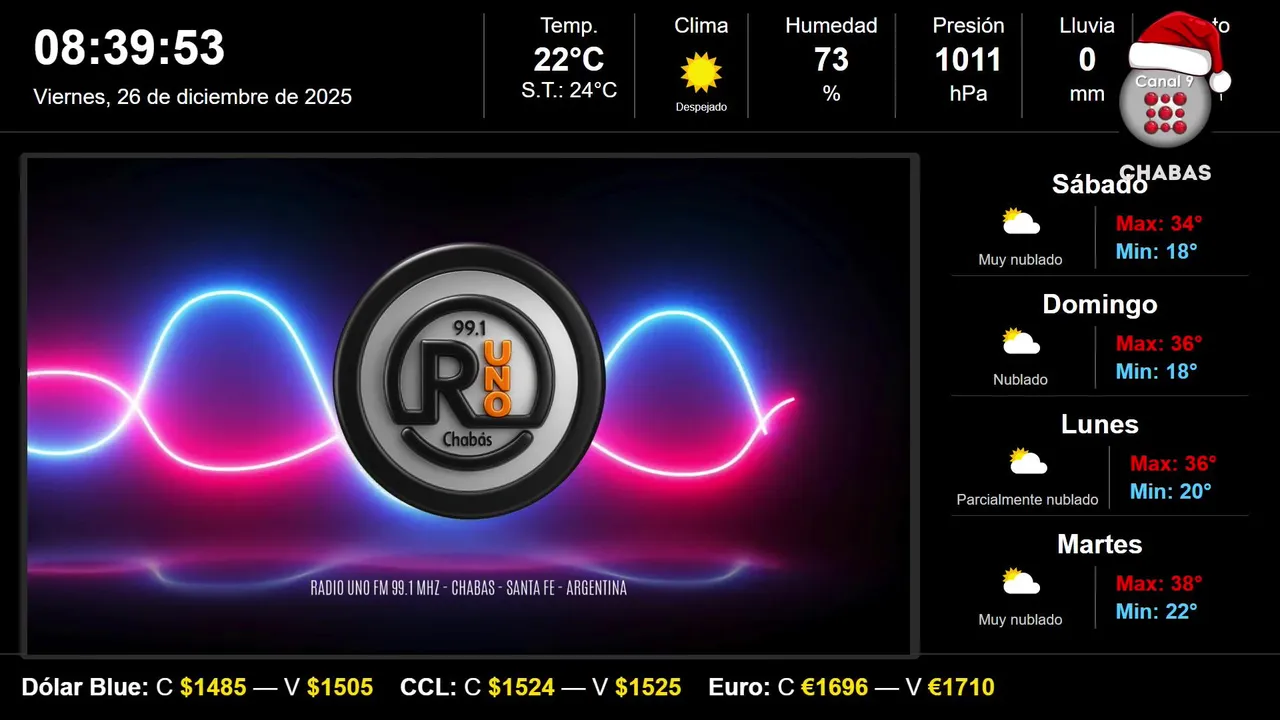
Task: Click the Lluvia 0 value
Action: click(1087, 60)
